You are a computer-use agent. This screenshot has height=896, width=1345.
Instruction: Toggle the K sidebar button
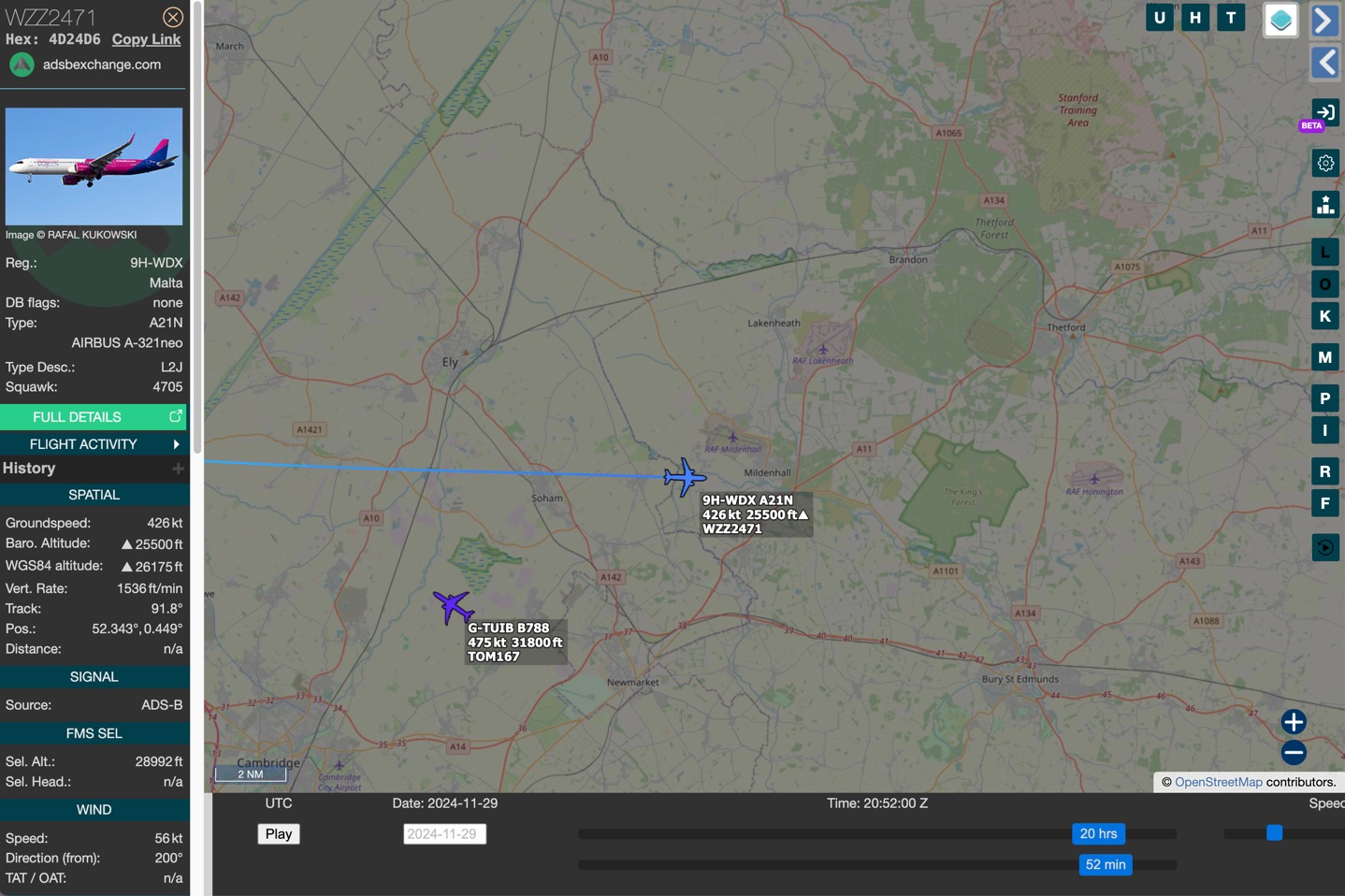tap(1325, 316)
